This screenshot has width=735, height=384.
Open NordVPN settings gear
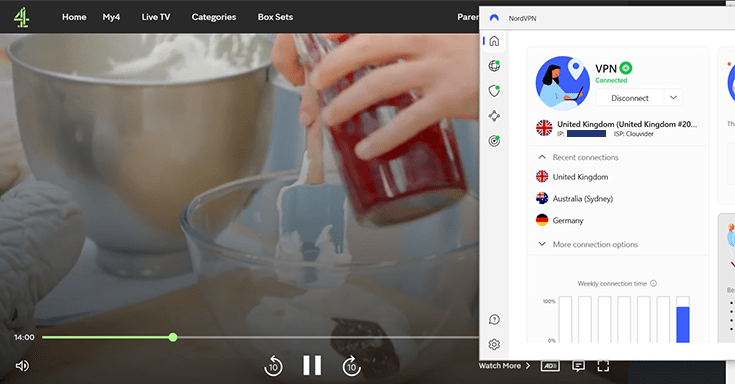[494, 345]
